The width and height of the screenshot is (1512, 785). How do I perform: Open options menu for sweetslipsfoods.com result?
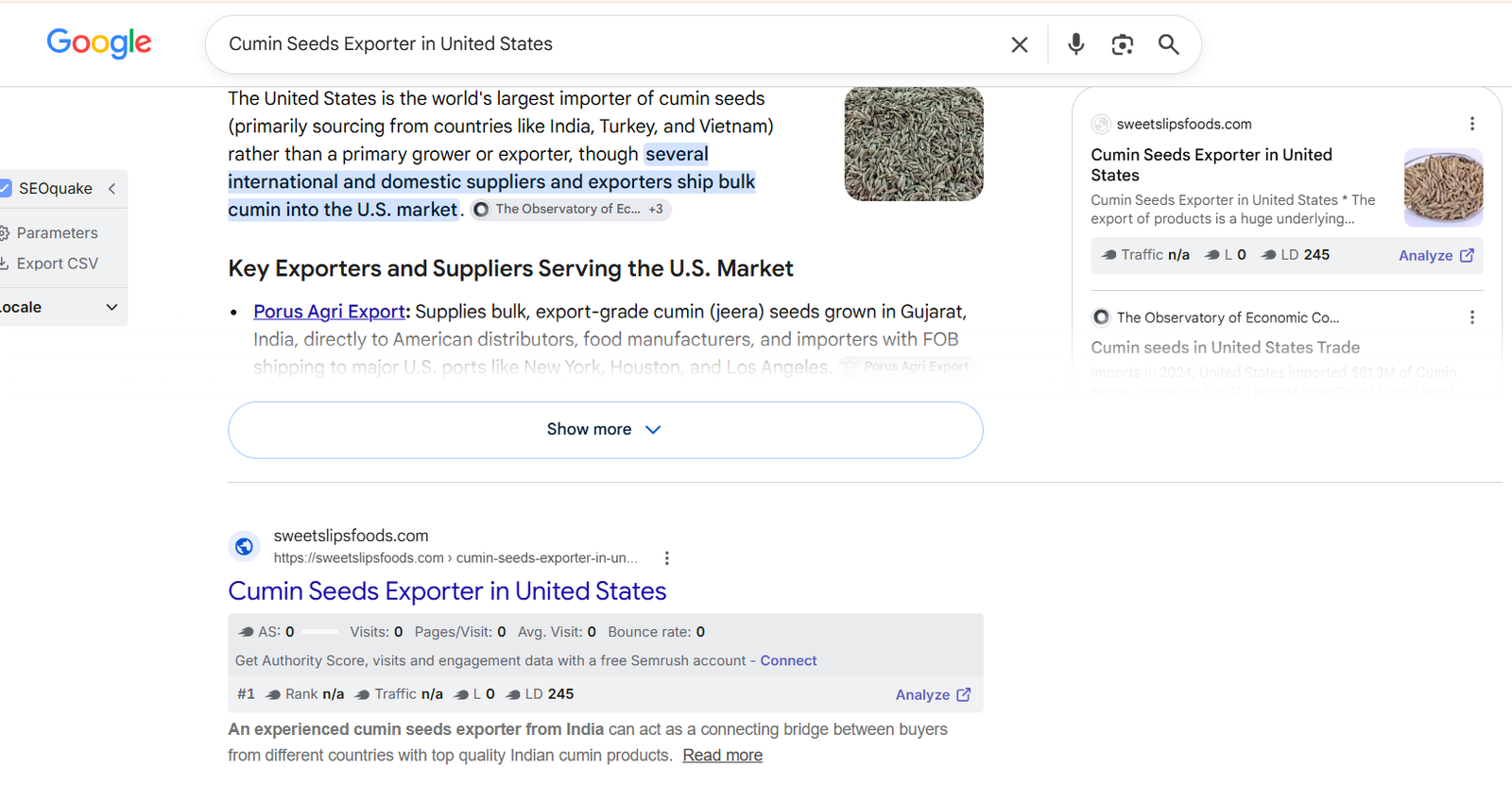667,558
